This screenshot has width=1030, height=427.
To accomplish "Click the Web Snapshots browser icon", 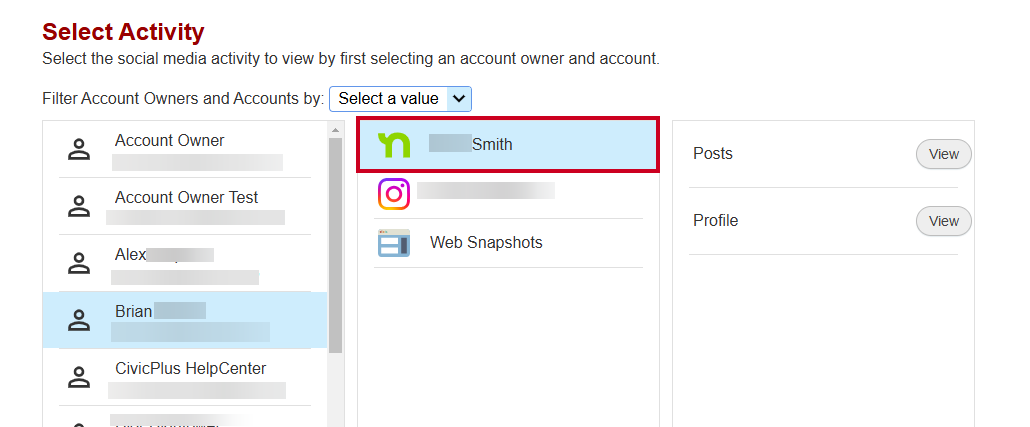I will coord(393,242).
